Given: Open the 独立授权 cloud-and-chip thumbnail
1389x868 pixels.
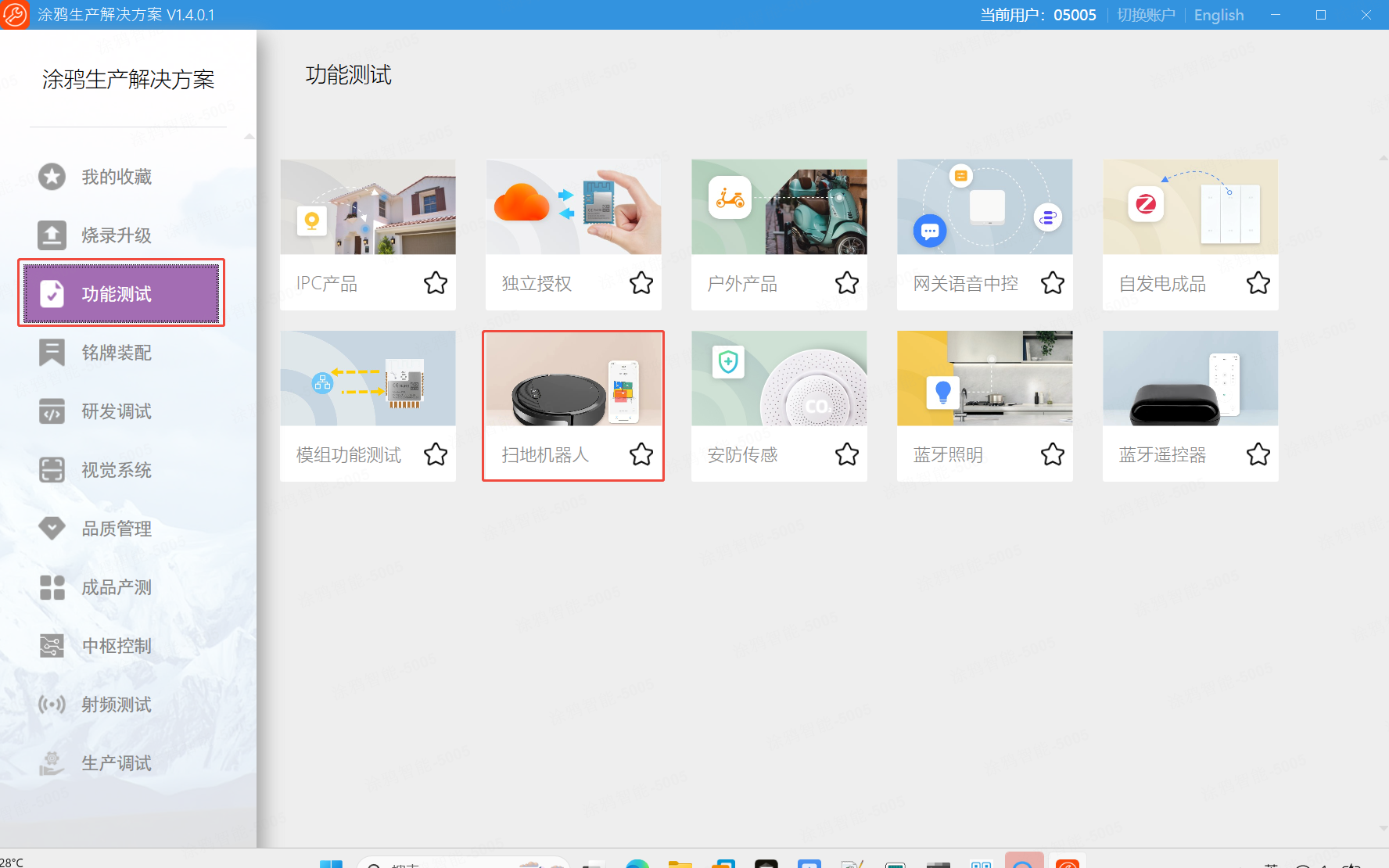Looking at the screenshot, I should coord(574,207).
